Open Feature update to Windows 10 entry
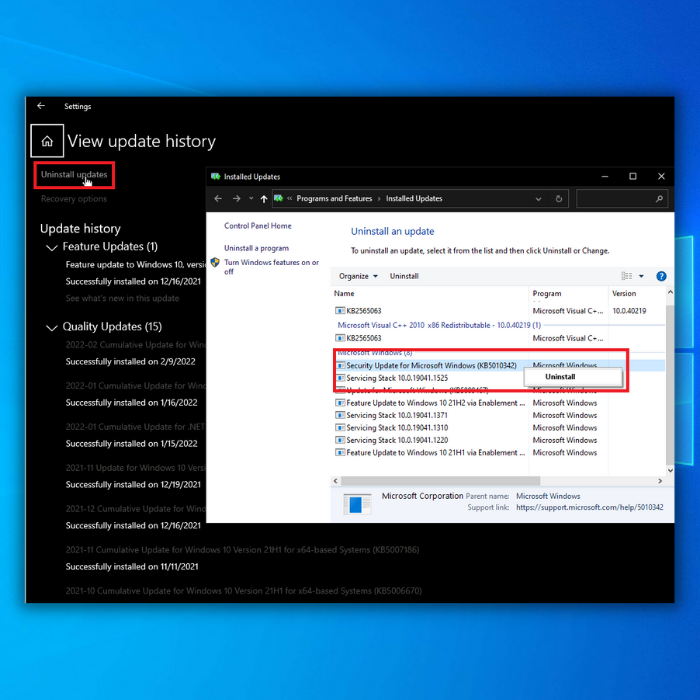The height and width of the screenshot is (700, 700). [x=136, y=265]
